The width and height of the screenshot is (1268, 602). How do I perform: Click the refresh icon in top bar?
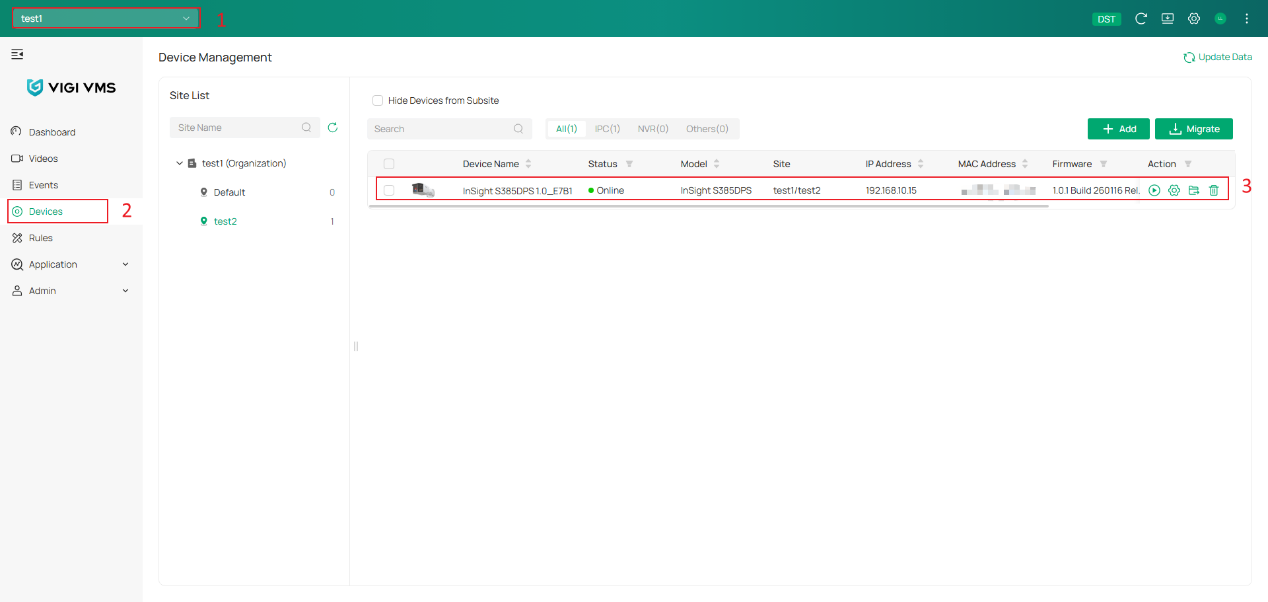pos(1141,19)
